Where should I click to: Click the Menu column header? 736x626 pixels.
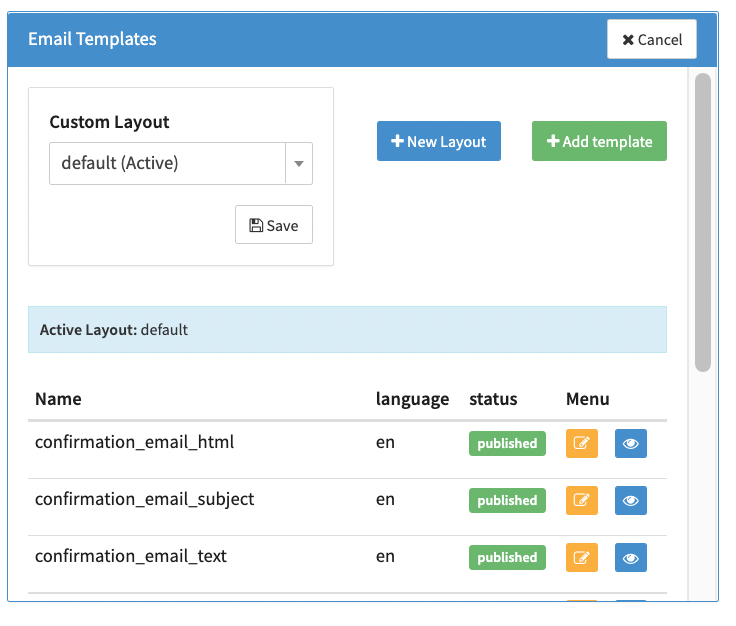pyautogui.click(x=588, y=399)
